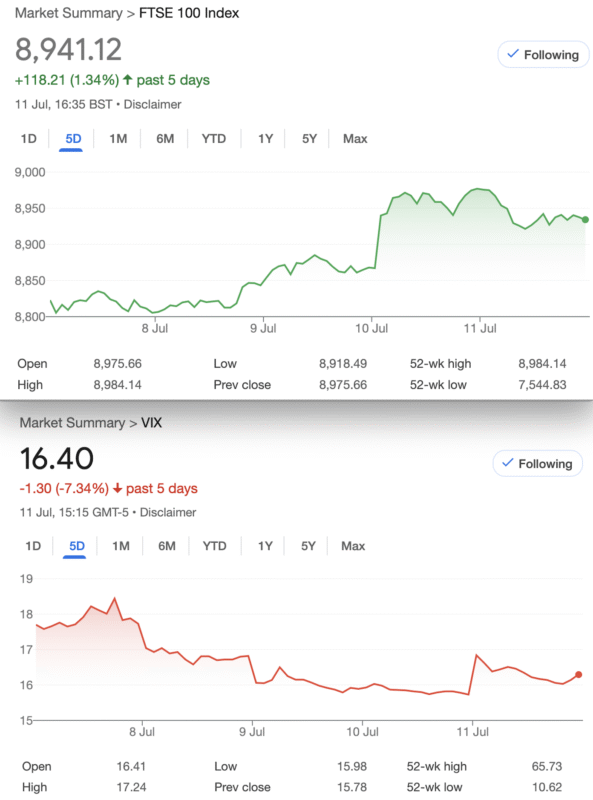
Task: Select 6M range tab on FTSE chart
Action: [165, 139]
